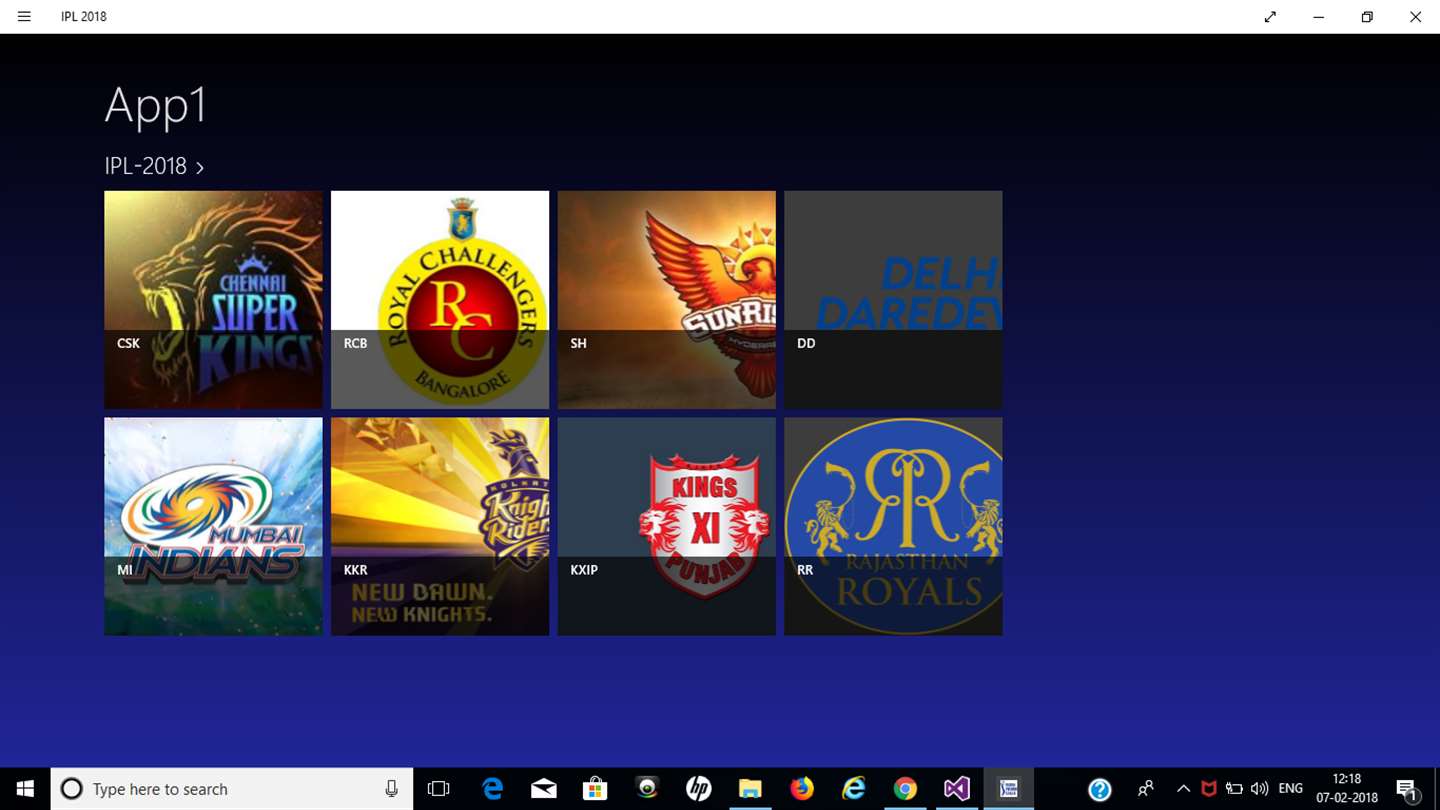Click the Windows Start button

(x=25, y=789)
